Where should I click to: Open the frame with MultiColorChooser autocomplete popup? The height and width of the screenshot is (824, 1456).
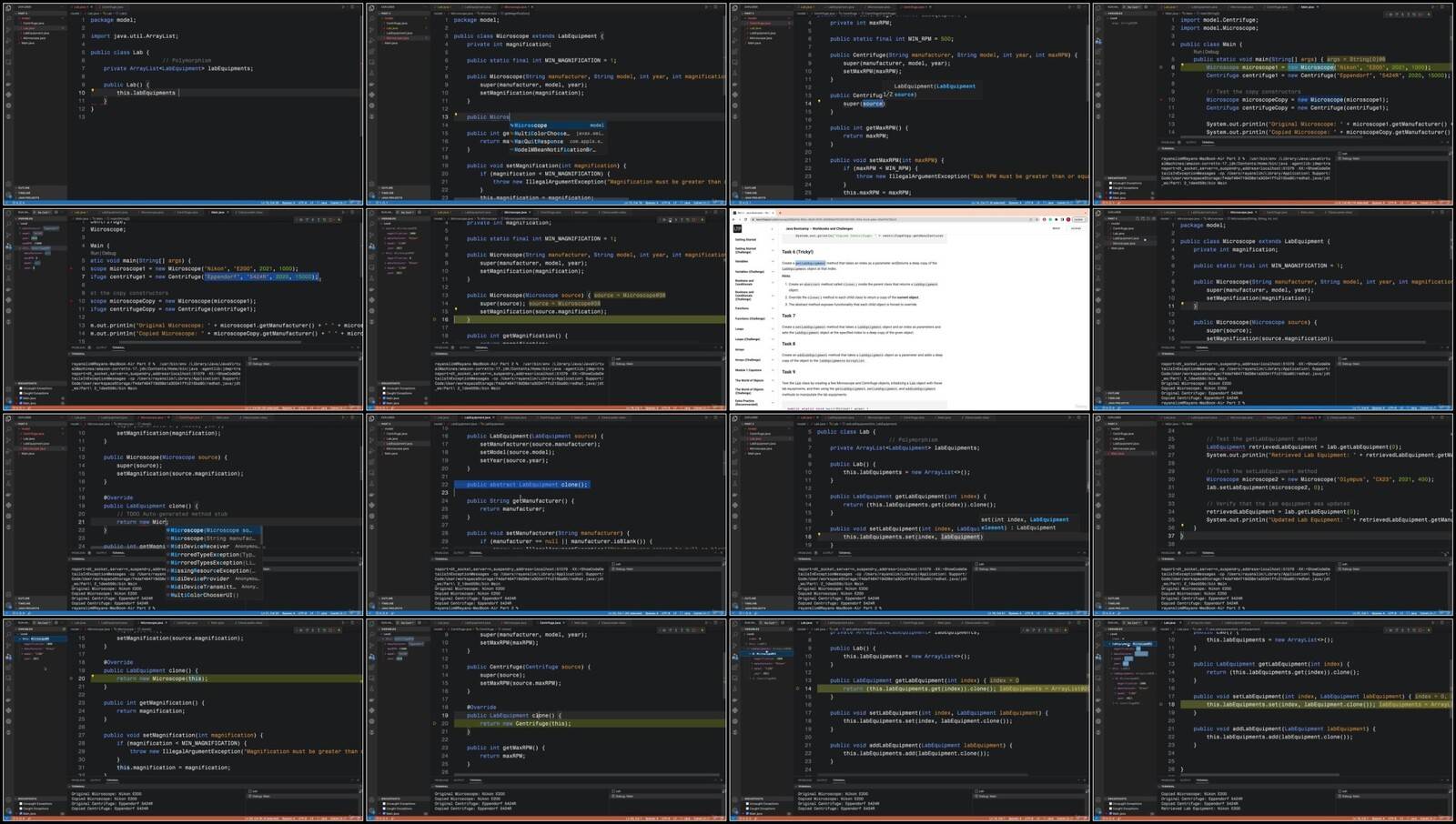pyautogui.click(x=547, y=103)
